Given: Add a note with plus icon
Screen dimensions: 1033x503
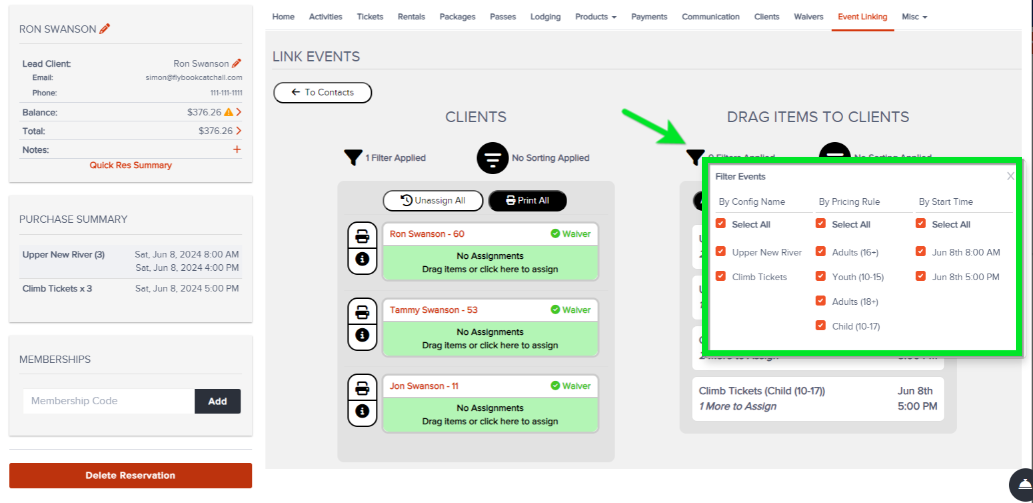Looking at the screenshot, I should tap(237, 149).
